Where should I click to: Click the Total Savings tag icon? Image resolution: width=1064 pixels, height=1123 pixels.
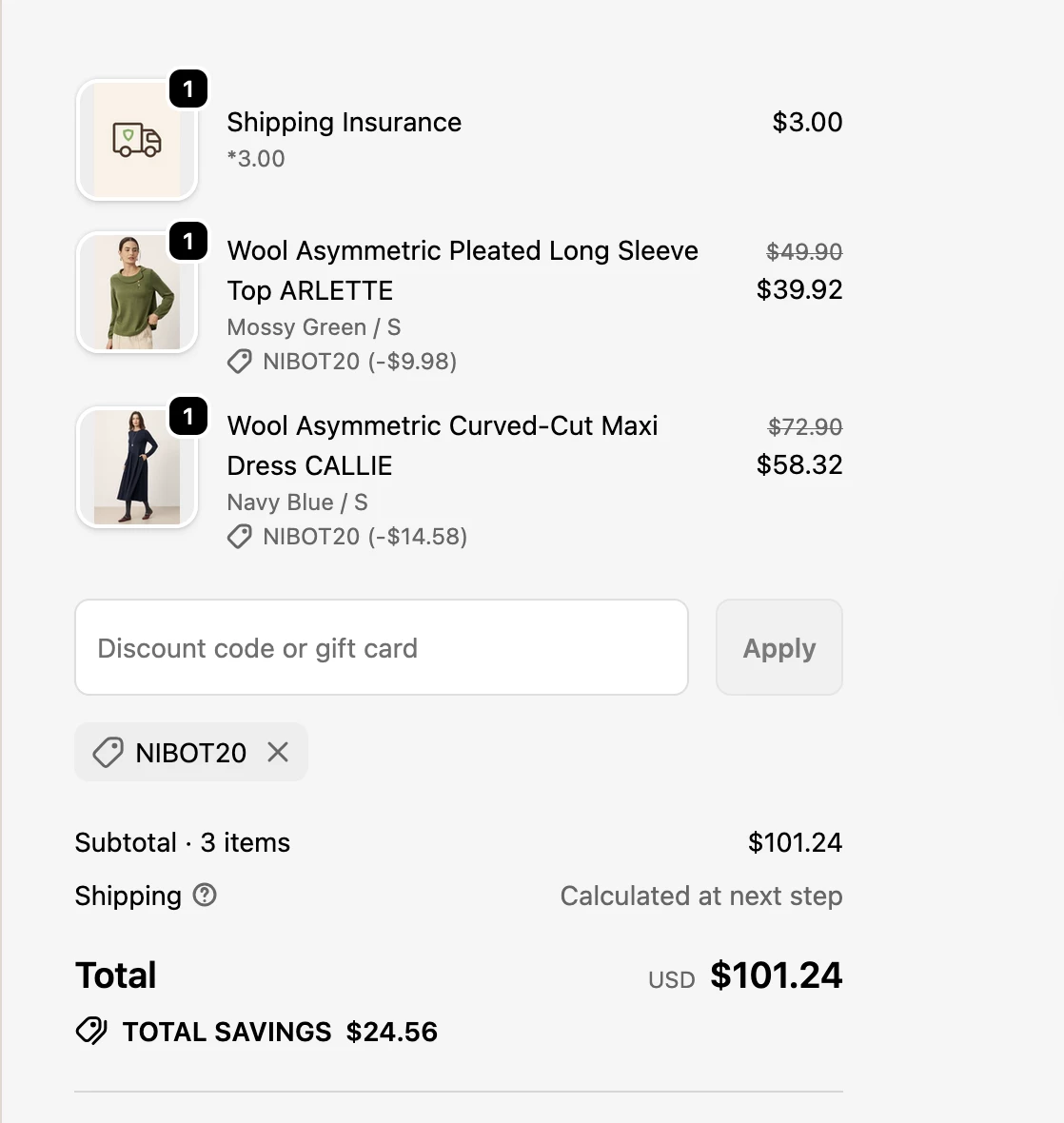[x=91, y=1031]
